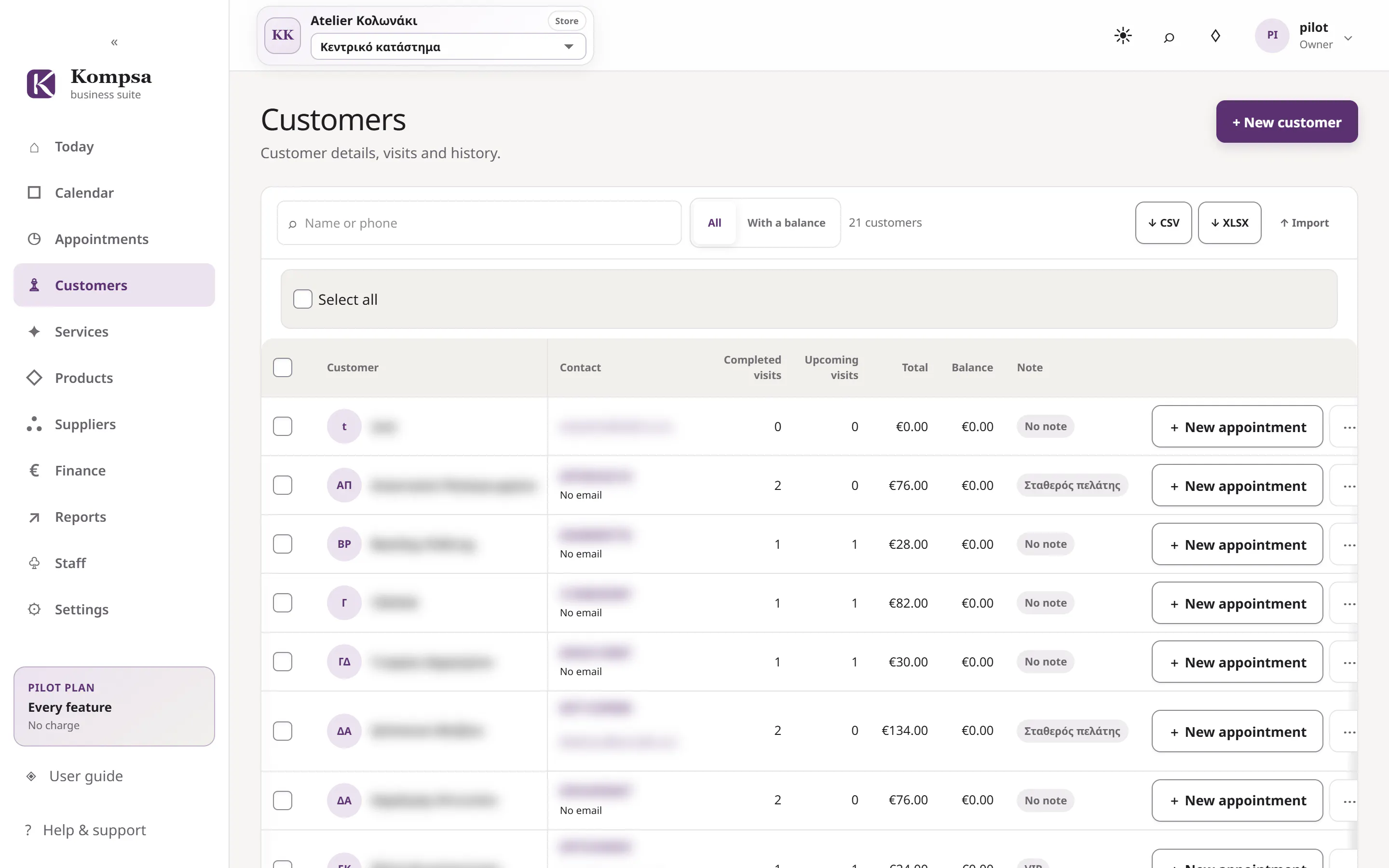1389x868 pixels.
Task: Tick the Select all checkbox
Action: tap(302, 299)
